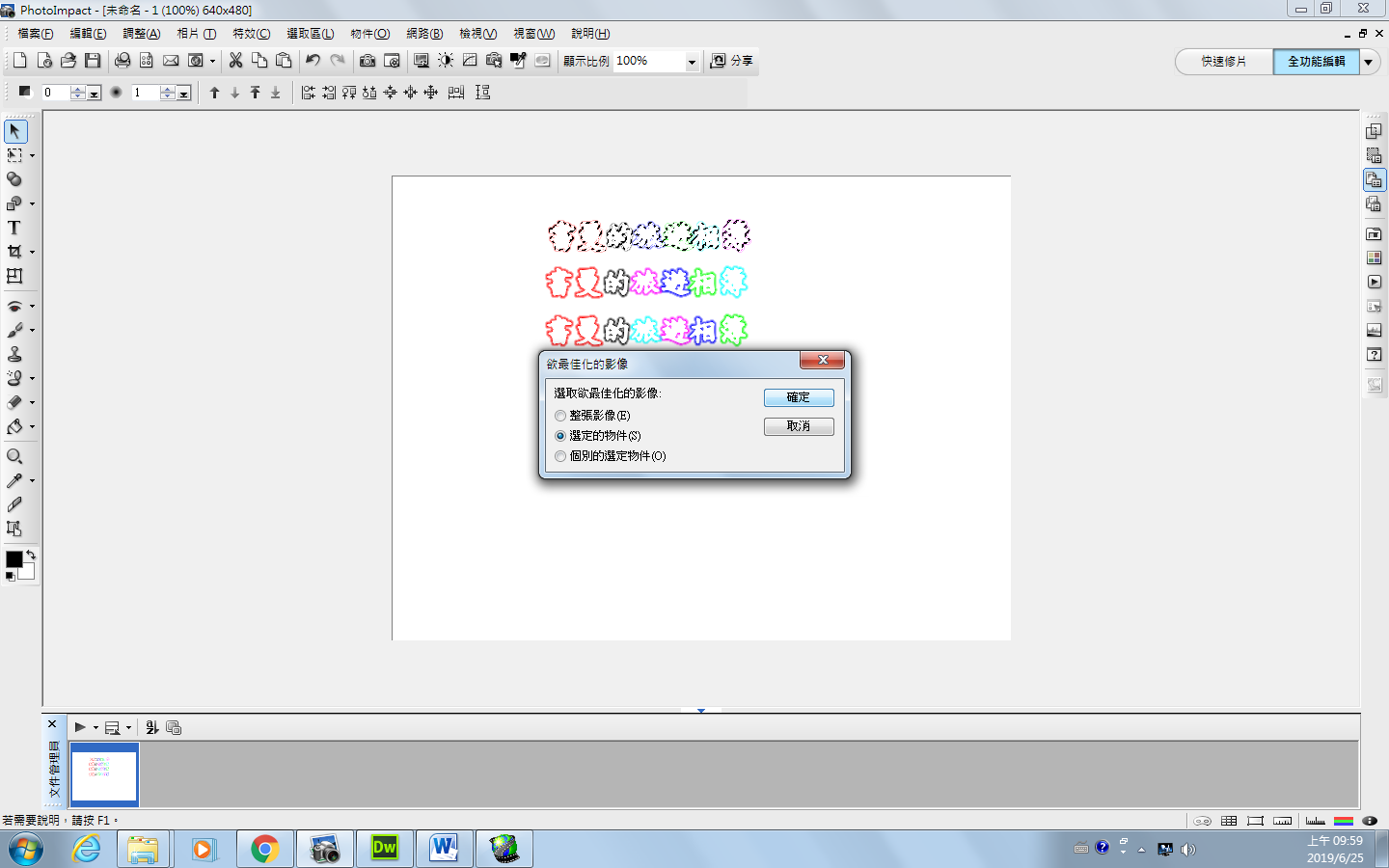Click the Print icon in toolbar

coord(123,61)
